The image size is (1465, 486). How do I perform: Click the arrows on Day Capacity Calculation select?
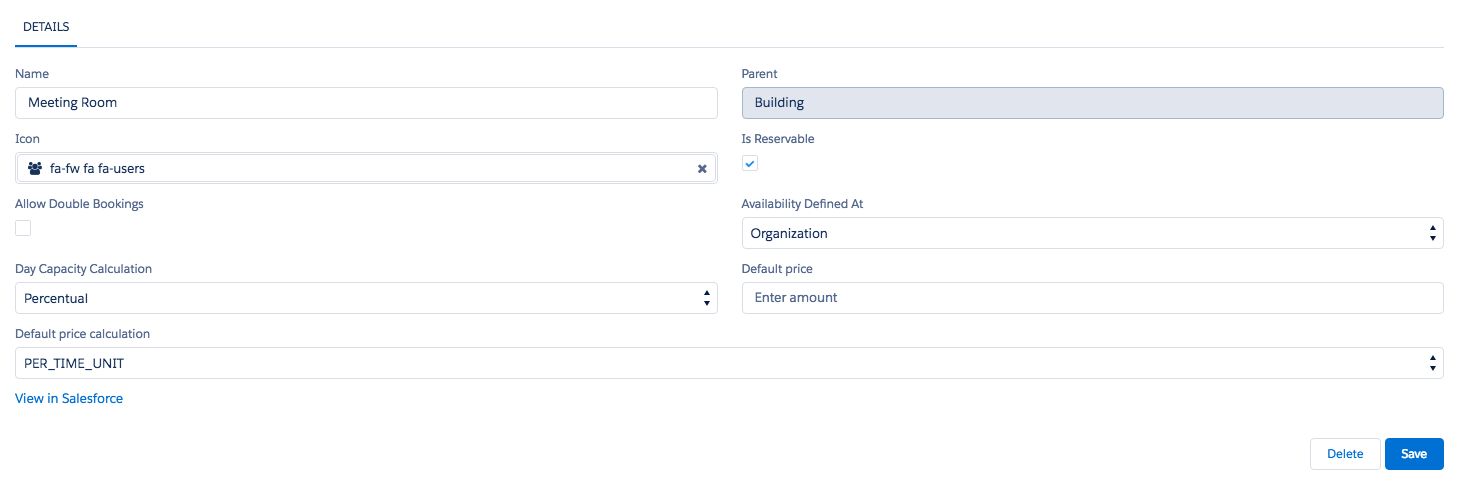(706, 298)
